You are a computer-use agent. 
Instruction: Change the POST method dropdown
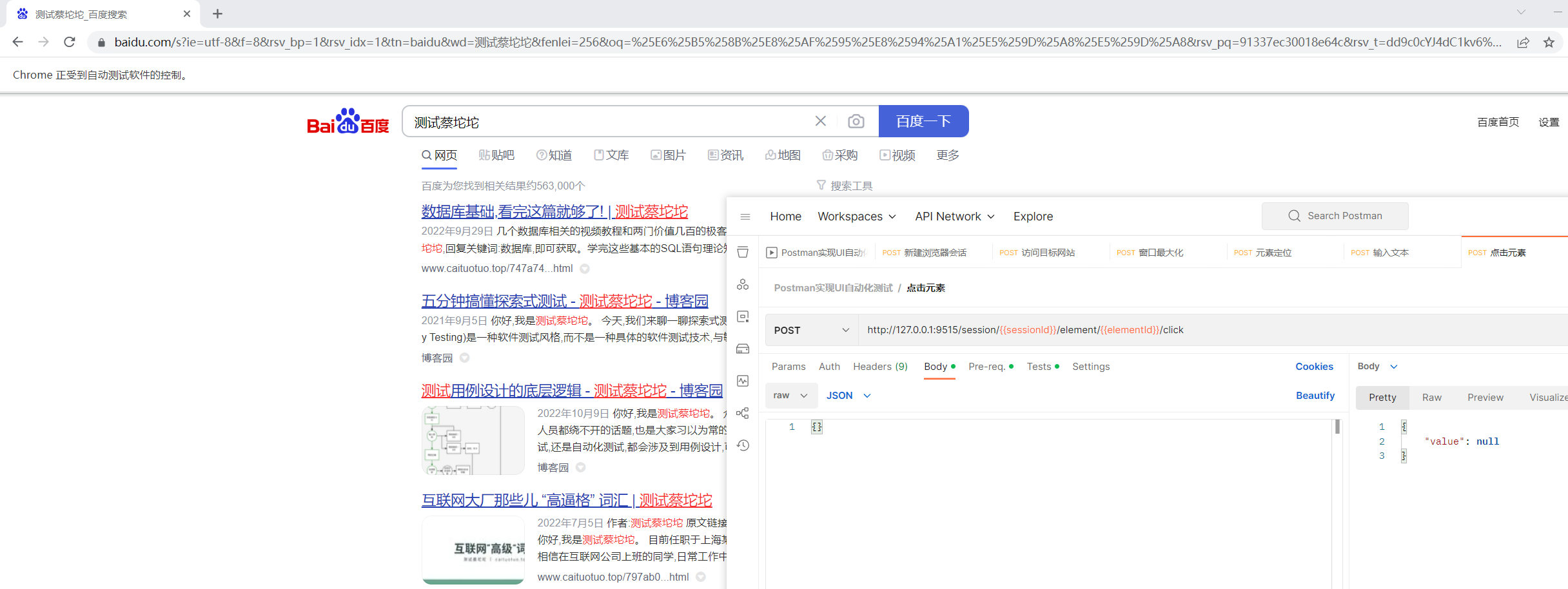812,330
